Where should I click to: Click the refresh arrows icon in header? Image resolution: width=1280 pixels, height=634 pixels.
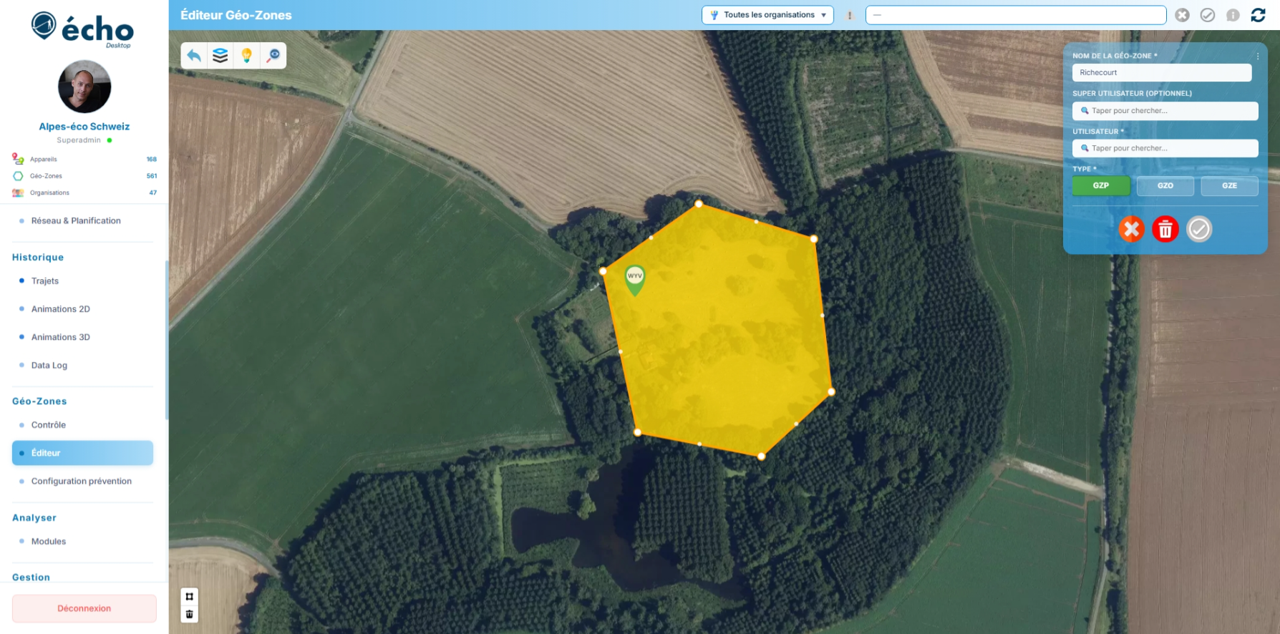coord(1258,15)
